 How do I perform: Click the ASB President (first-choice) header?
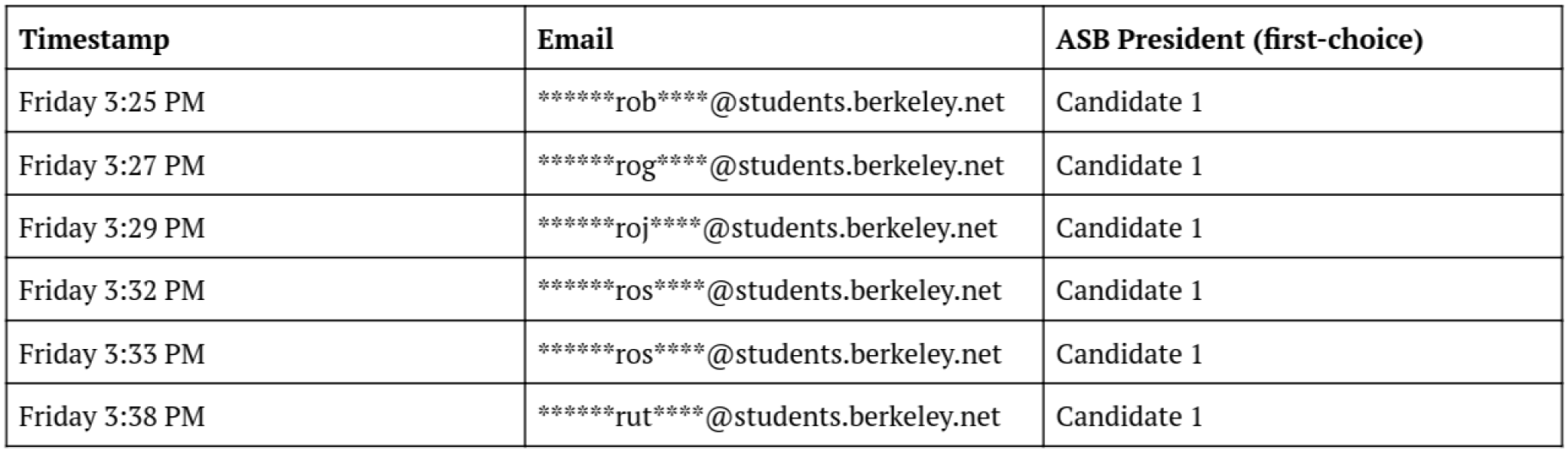point(1239,39)
